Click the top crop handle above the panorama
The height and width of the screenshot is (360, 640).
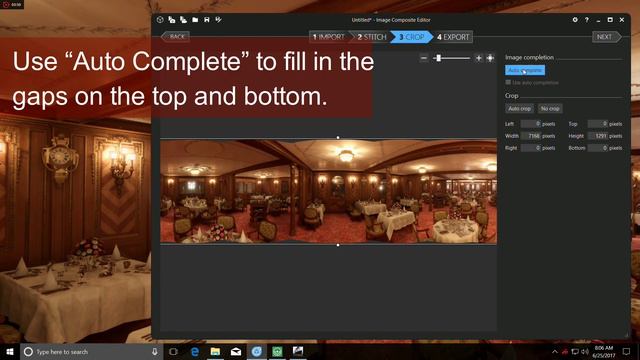tap(338, 138)
